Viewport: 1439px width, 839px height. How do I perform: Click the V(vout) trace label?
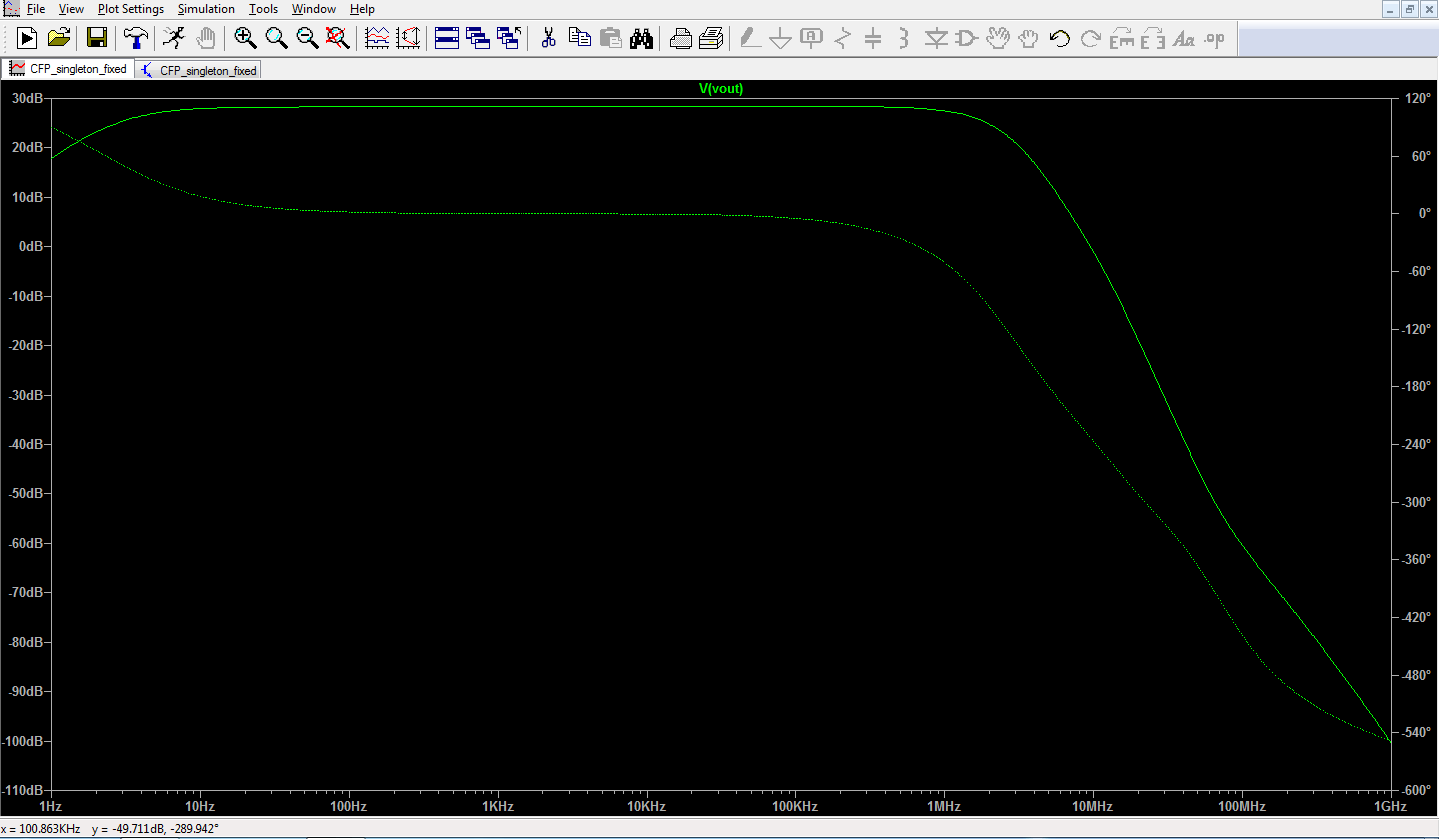(721, 89)
